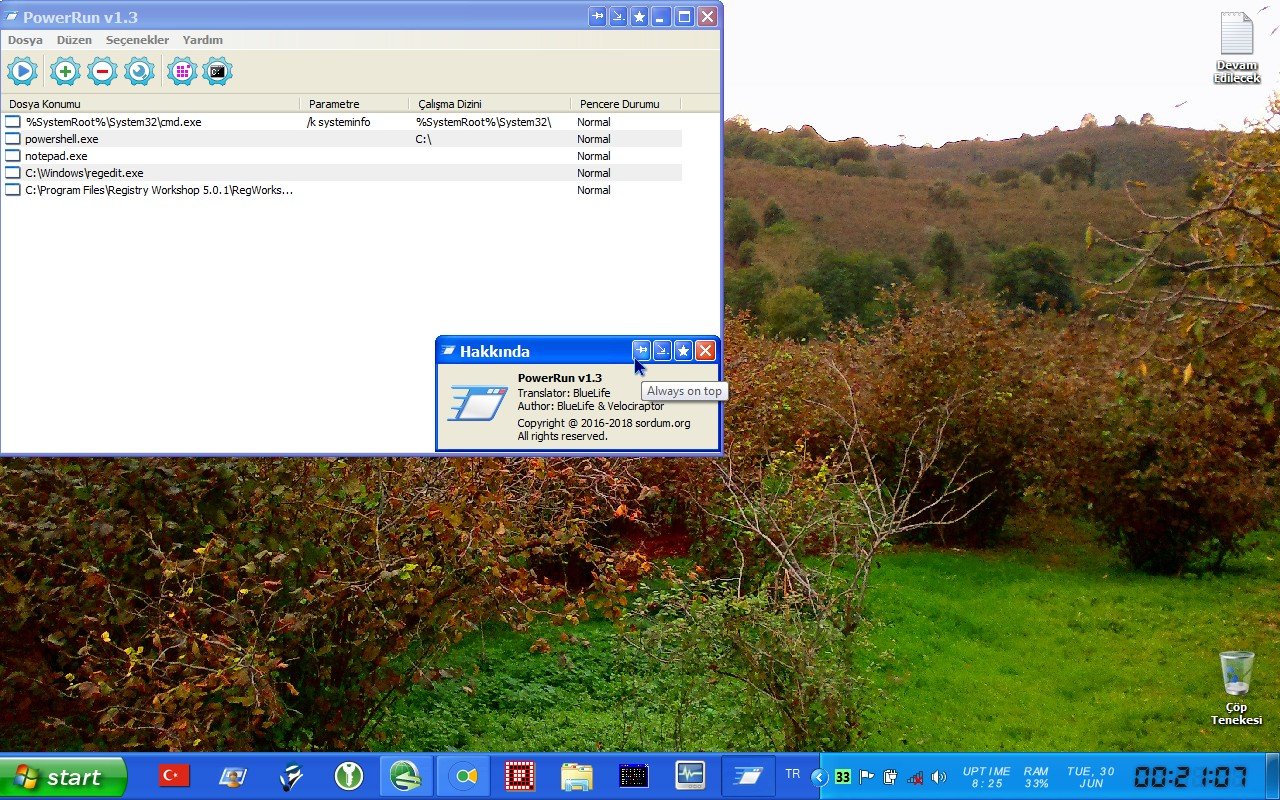Viewport: 1280px width, 800px height.
Task: Toggle Always on top in the Hakkında dialog
Action: 641,350
